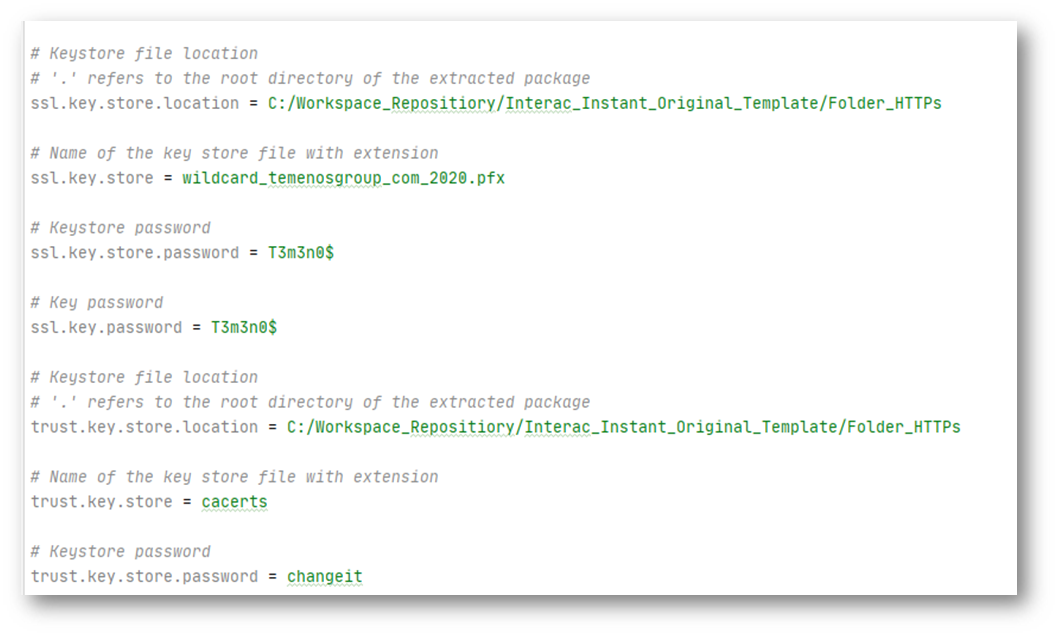Click the T3m3n0$ value of ssl.key.password
This screenshot has width=1059, height=637.
coord(243,328)
